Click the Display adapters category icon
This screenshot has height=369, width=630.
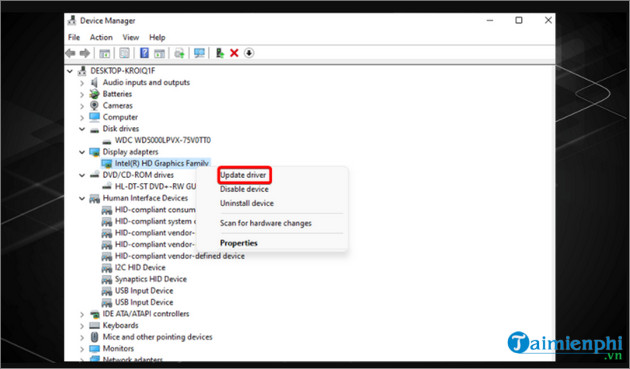(94, 152)
